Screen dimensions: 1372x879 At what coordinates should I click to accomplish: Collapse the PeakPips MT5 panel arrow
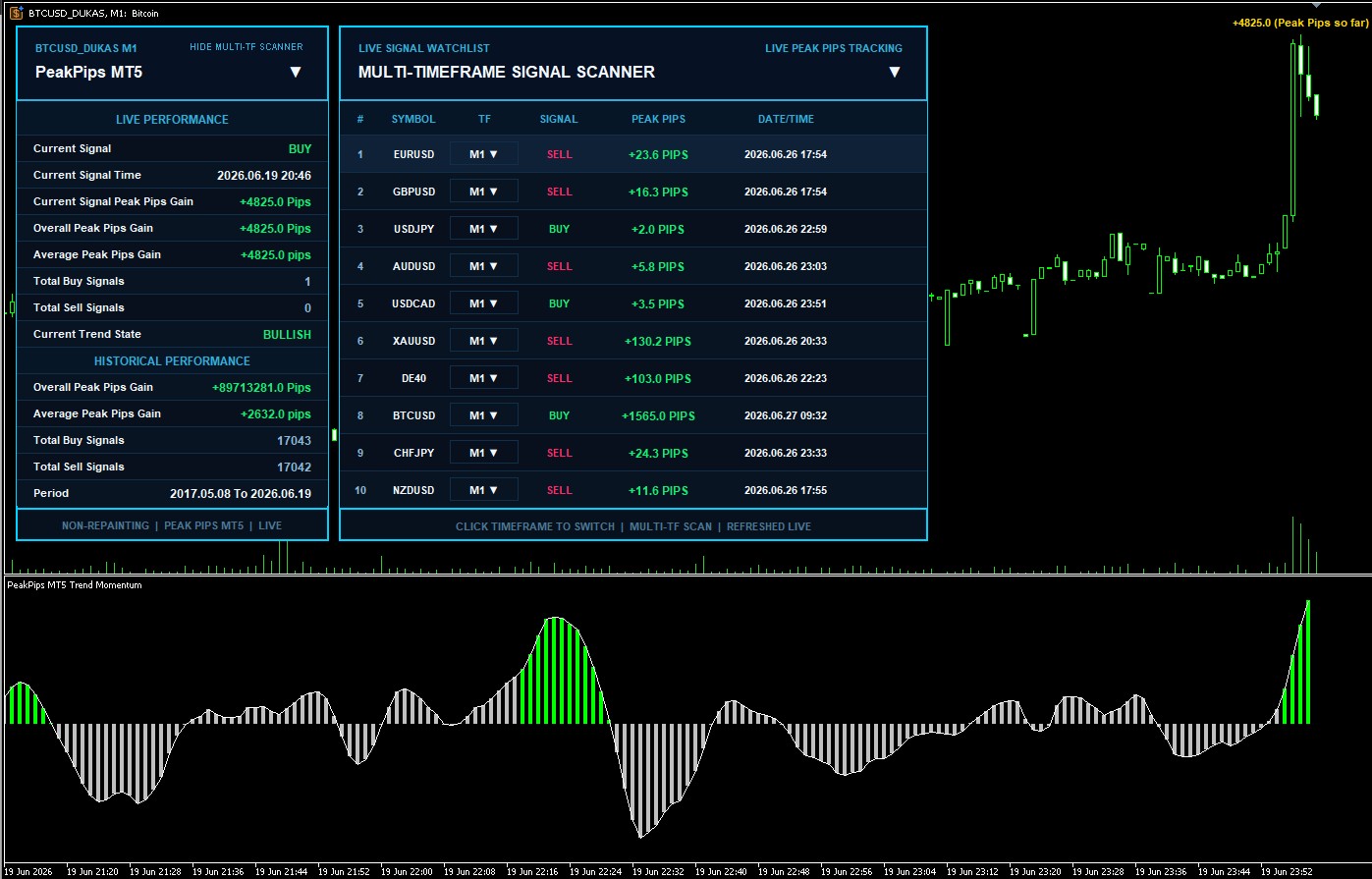pos(295,72)
